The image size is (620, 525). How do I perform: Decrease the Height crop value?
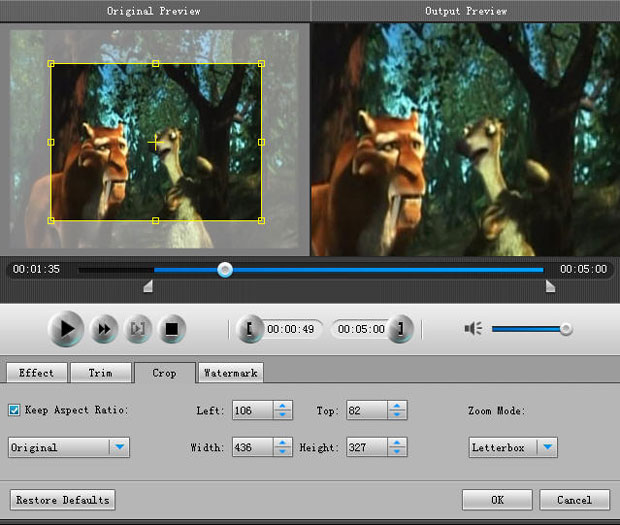(397, 451)
